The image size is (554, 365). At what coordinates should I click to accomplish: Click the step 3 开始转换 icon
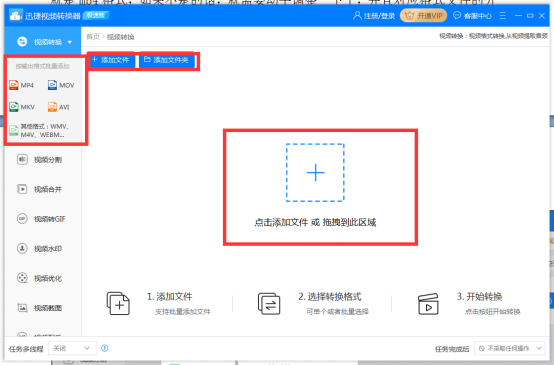click(x=428, y=304)
